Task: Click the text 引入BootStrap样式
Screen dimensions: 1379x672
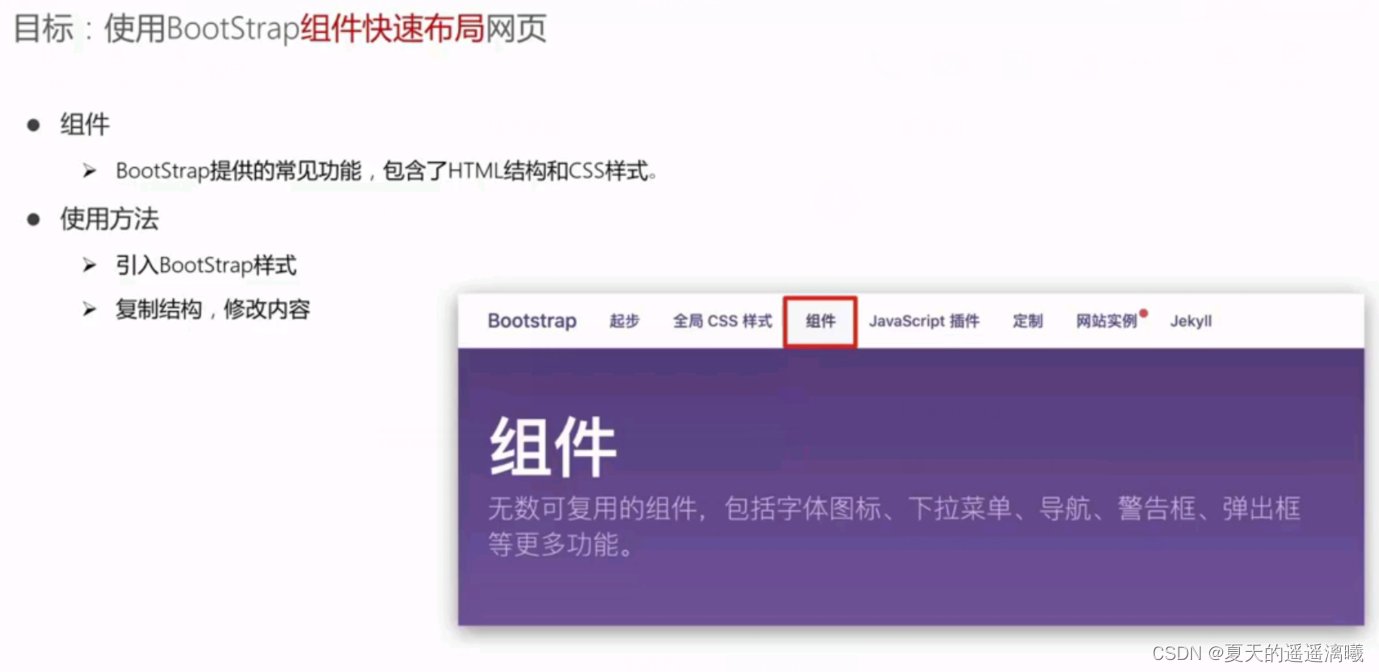Action: click(x=206, y=265)
